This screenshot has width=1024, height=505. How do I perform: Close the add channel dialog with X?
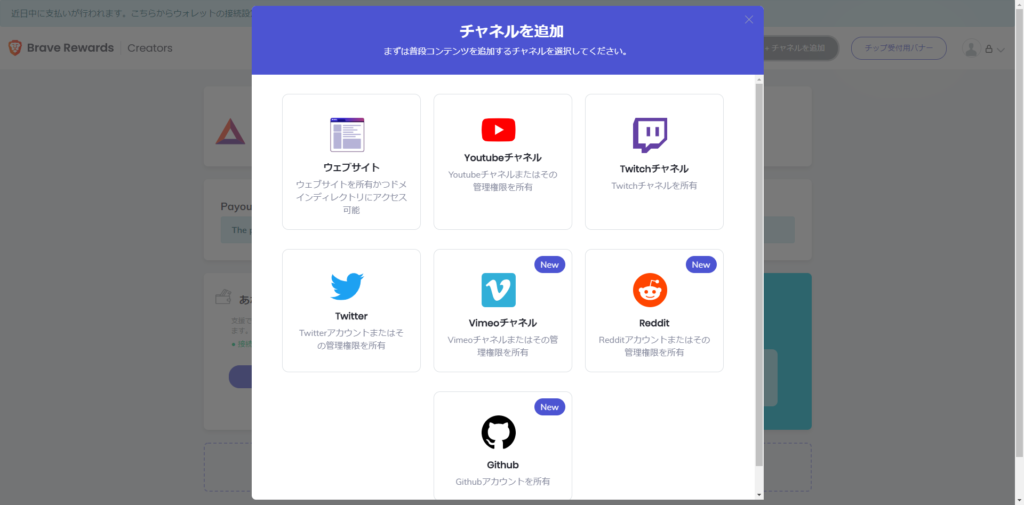click(x=749, y=20)
